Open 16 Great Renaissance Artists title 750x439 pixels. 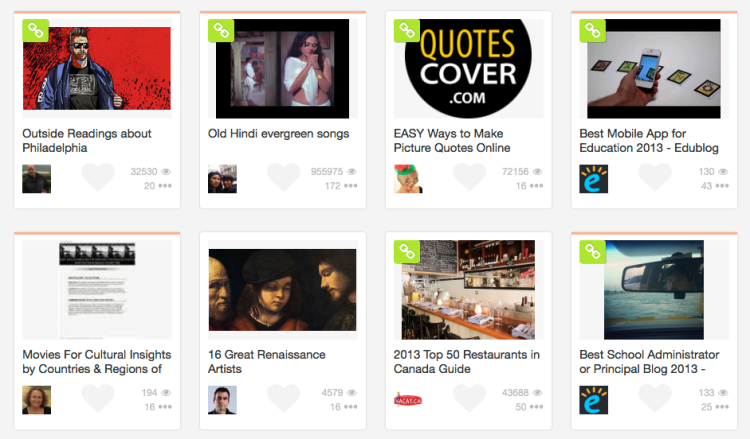[x=266, y=362]
